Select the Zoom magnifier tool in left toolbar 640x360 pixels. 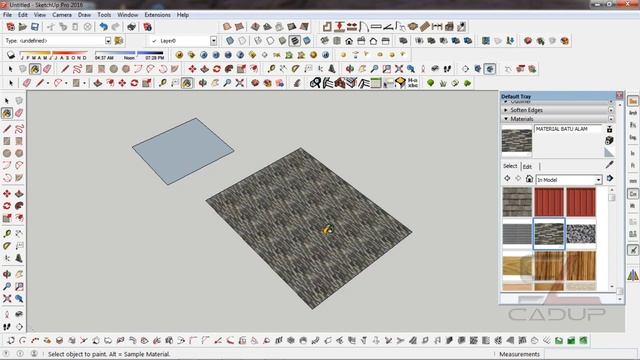tap(7, 287)
